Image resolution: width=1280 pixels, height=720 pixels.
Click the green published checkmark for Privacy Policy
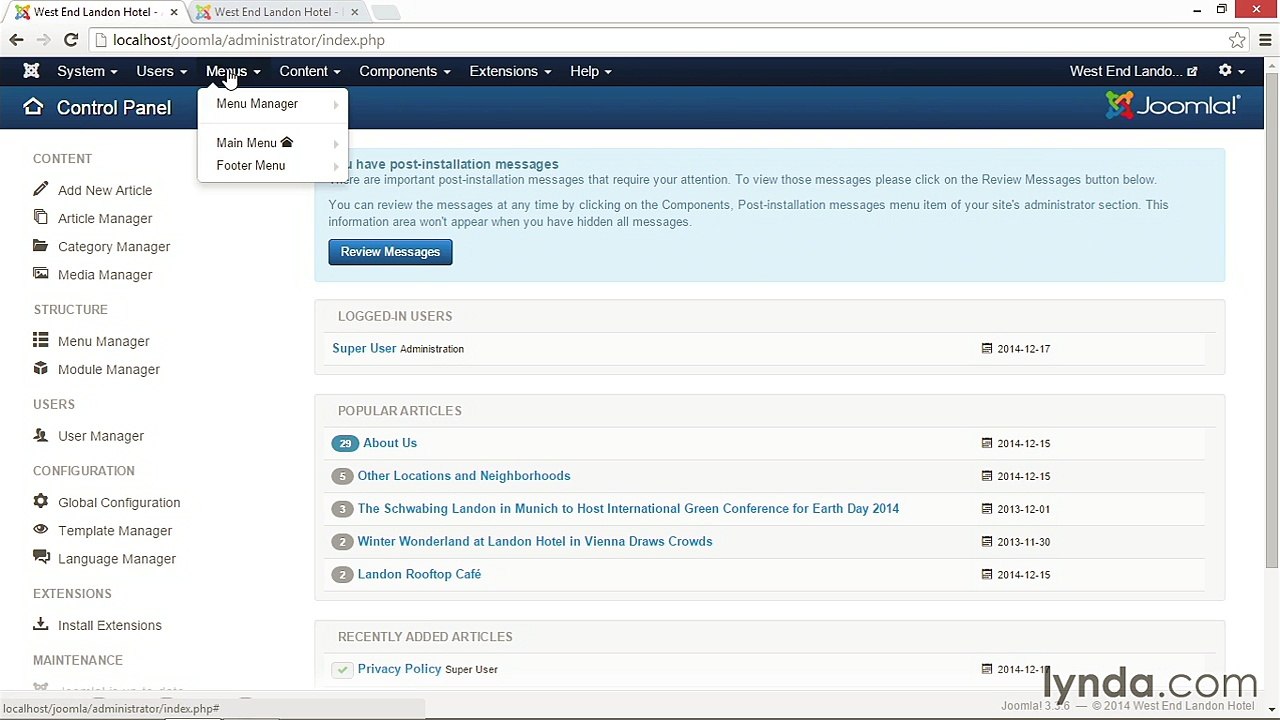click(343, 669)
